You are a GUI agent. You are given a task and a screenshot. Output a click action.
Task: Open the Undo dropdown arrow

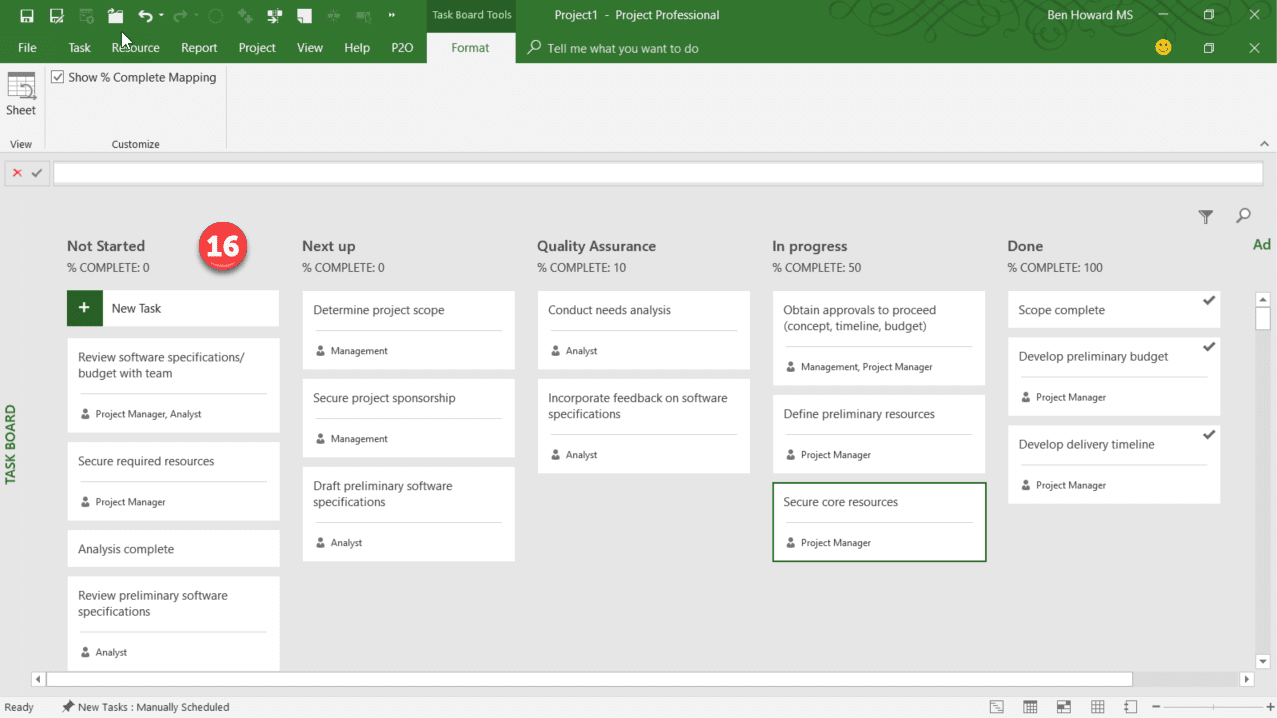click(x=160, y=13)
